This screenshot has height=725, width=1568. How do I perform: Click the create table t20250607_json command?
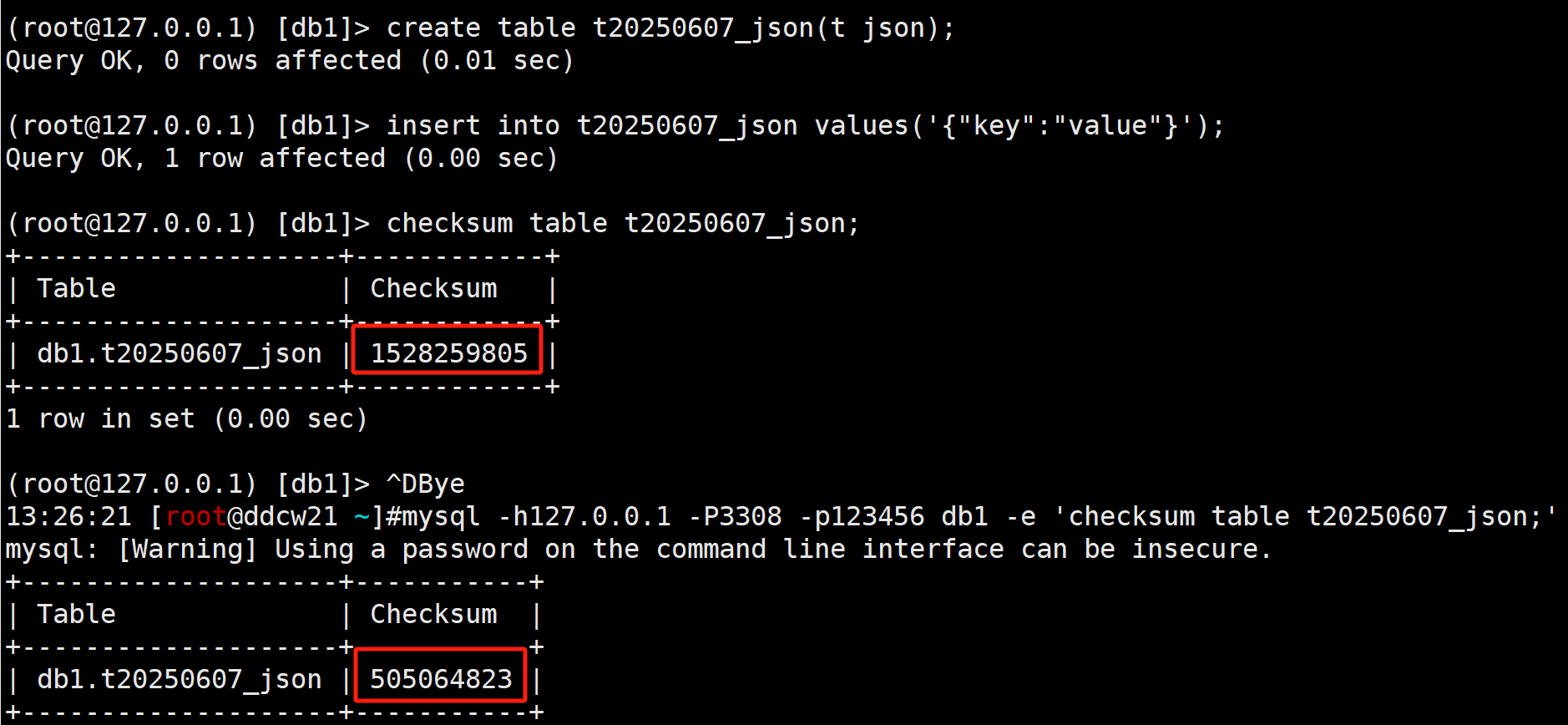670,28
